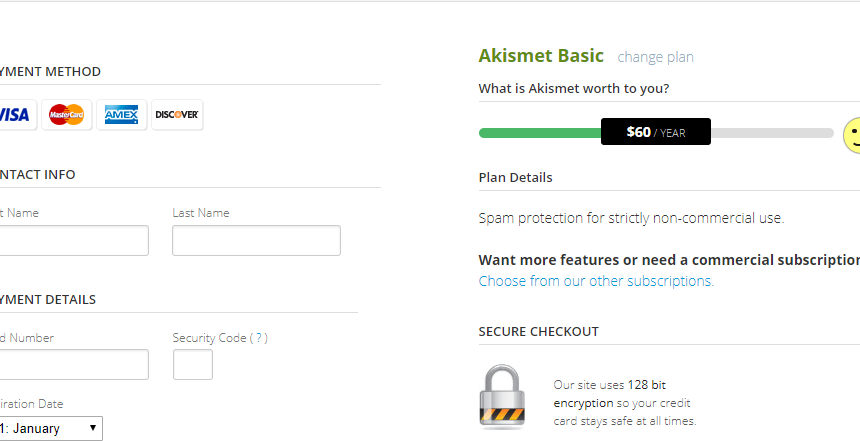
Task: Select the Visa card payment icon
Action: pos(16,115)
